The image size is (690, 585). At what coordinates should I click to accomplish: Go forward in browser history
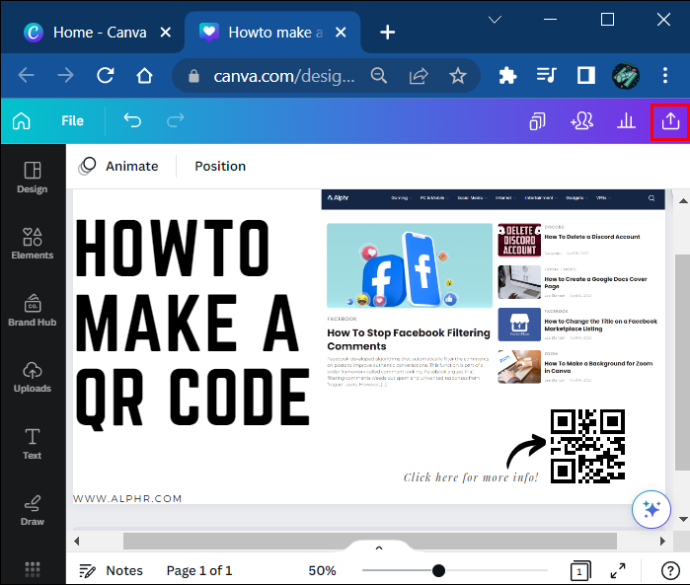coord(66,76)
